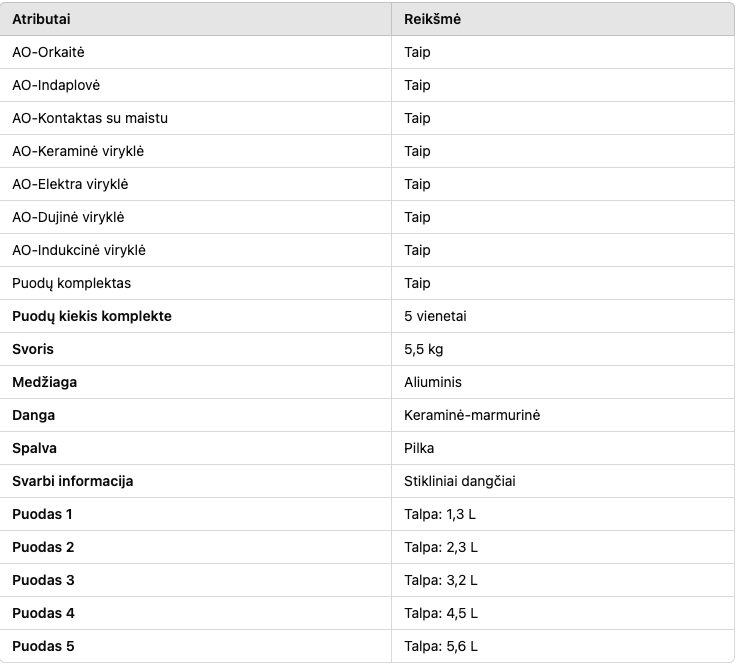This screenshot has height=667, width=736.
Task: Click the AO-Keraminė viryklė row label
Action: pyautogui.click(x=78, y=151)
